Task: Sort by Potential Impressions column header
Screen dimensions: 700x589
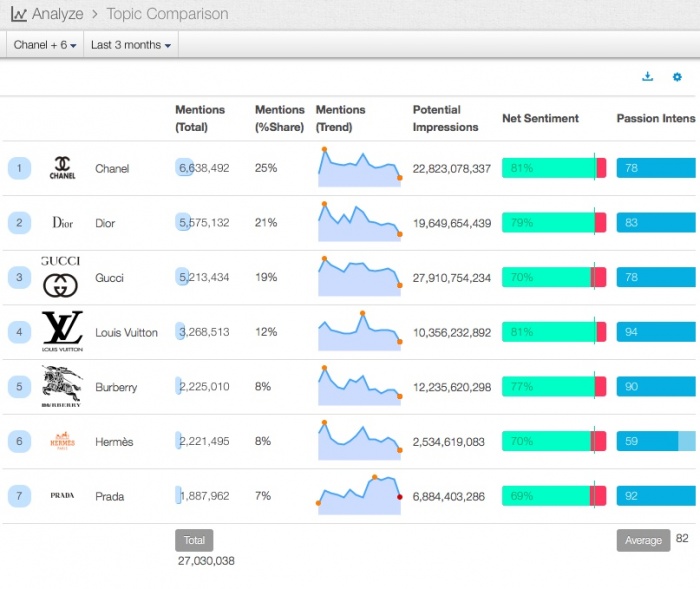Action: [x=445, y=118]
